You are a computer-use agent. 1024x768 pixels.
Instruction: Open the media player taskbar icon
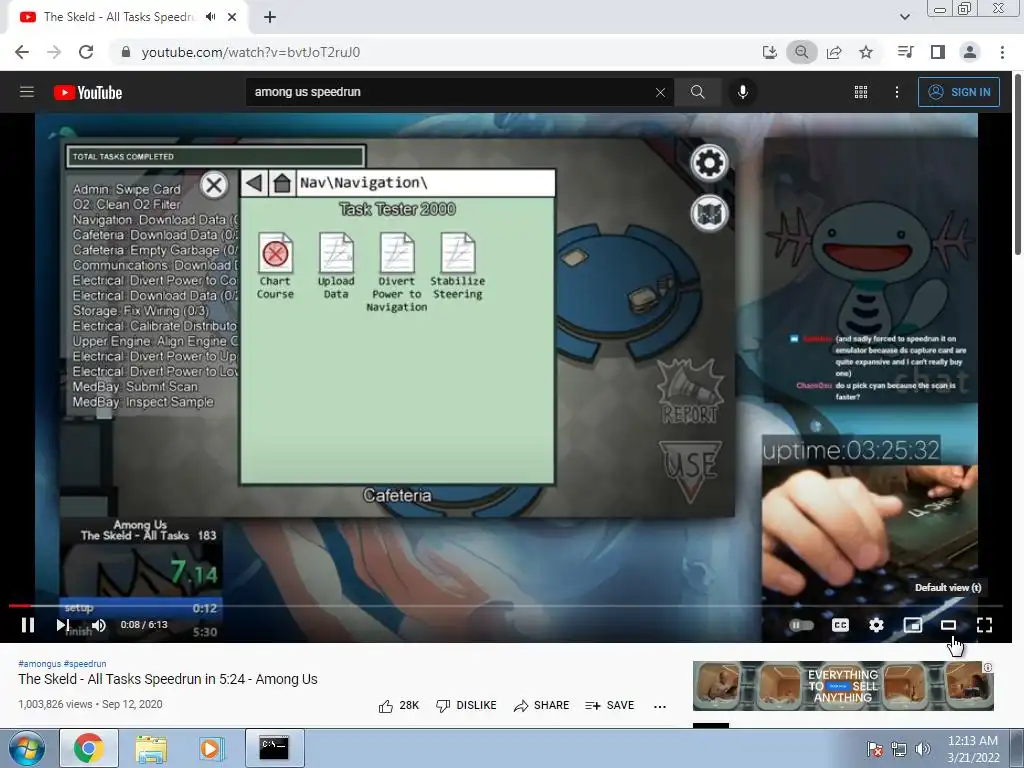[211, 748]
